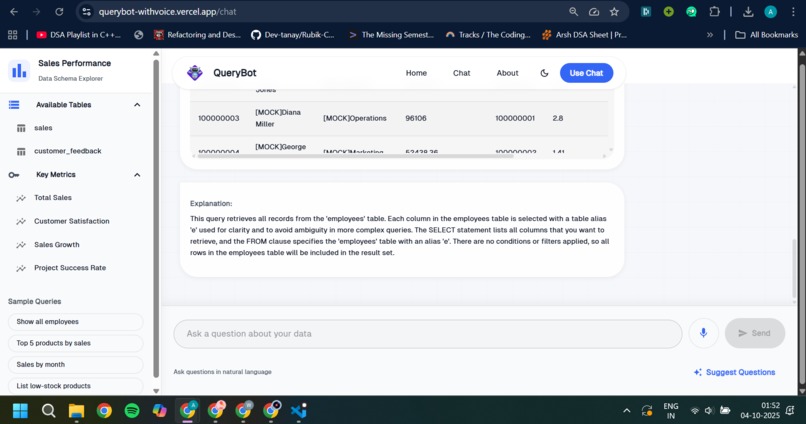Screen dimensions: 806x424
Task: Click the Sales Growth trend icon
Action: tap(21, 245)
